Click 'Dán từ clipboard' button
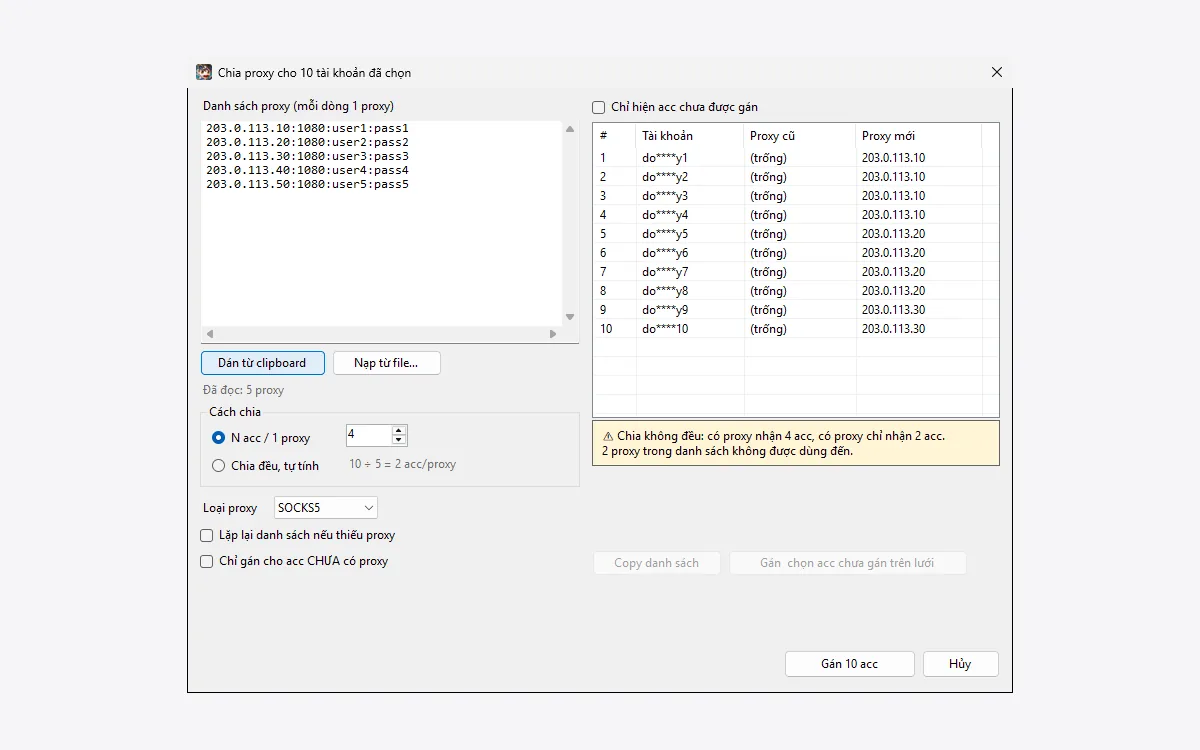This screenshot has height=750, width=1200. coord(263,363)
